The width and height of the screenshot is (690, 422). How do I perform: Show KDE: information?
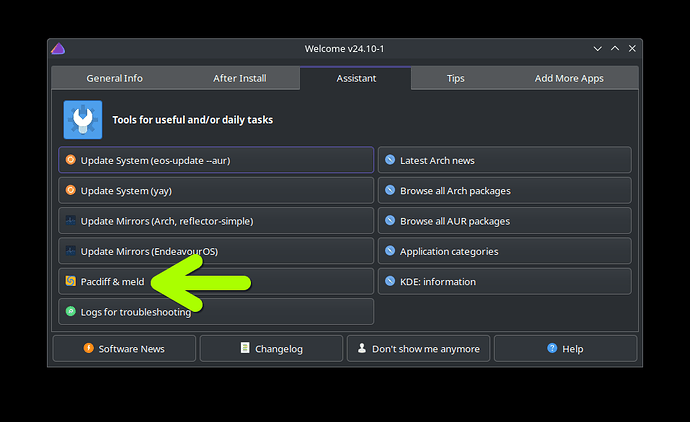(x=505, y=282)
